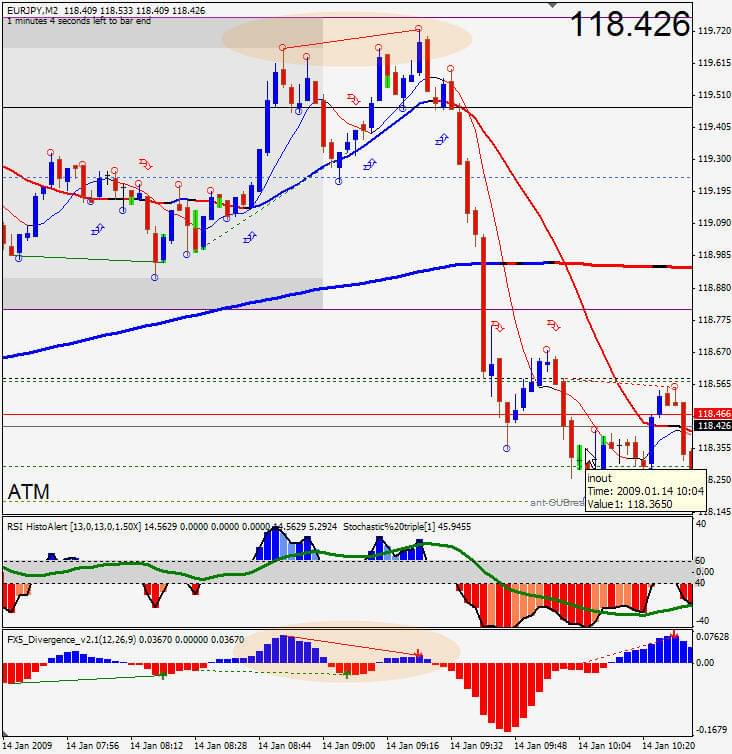Click the 118.985 price axis label
Screen dimensions: 732x754
coord(714,255)
